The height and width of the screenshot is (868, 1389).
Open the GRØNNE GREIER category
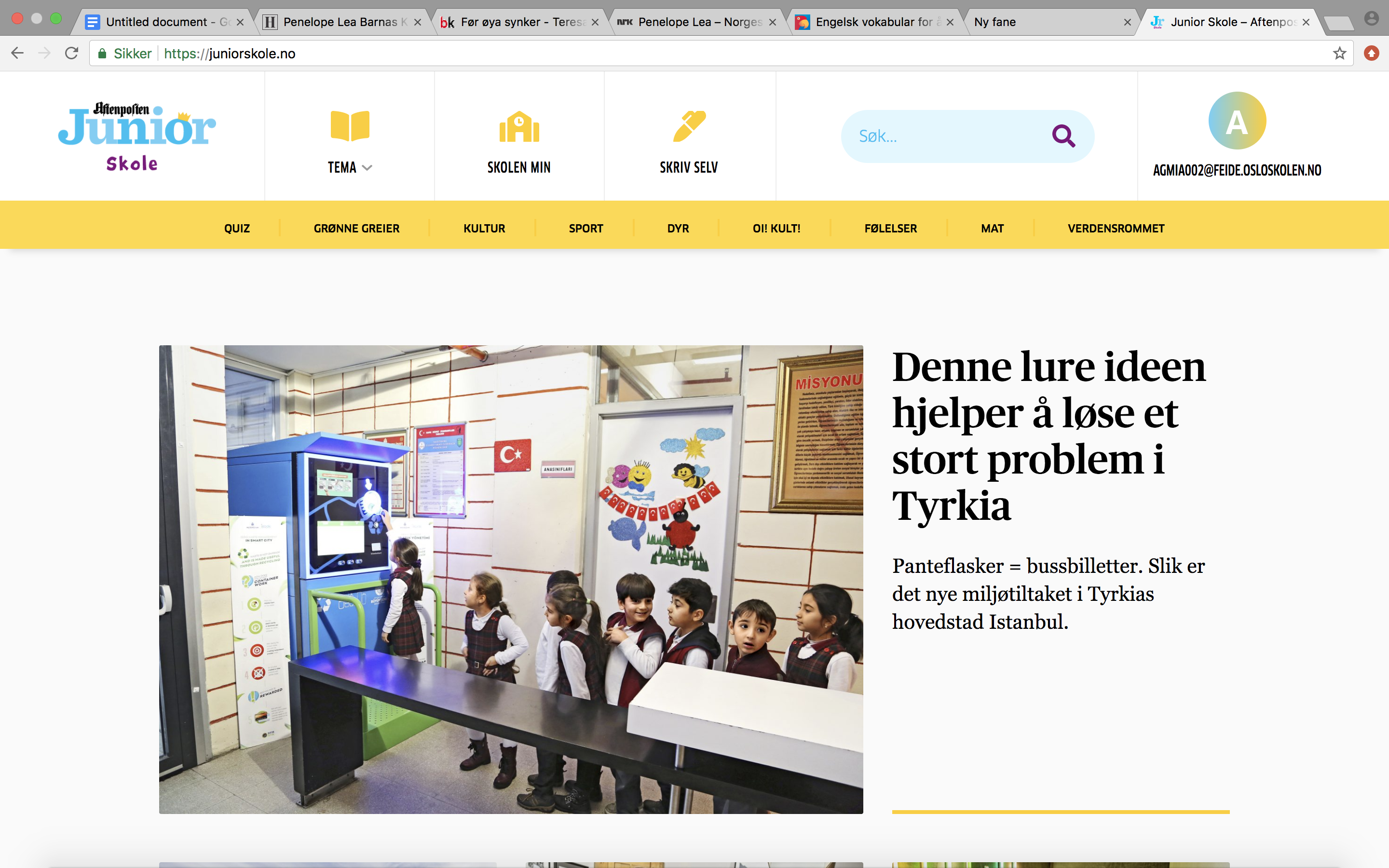click(356, 229)
